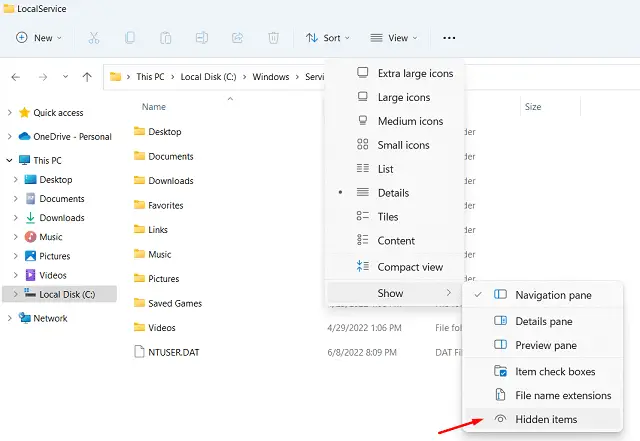Click This PC in address breadcrumb
Screen dimensions: 640x441
click(x=150, y=77)
